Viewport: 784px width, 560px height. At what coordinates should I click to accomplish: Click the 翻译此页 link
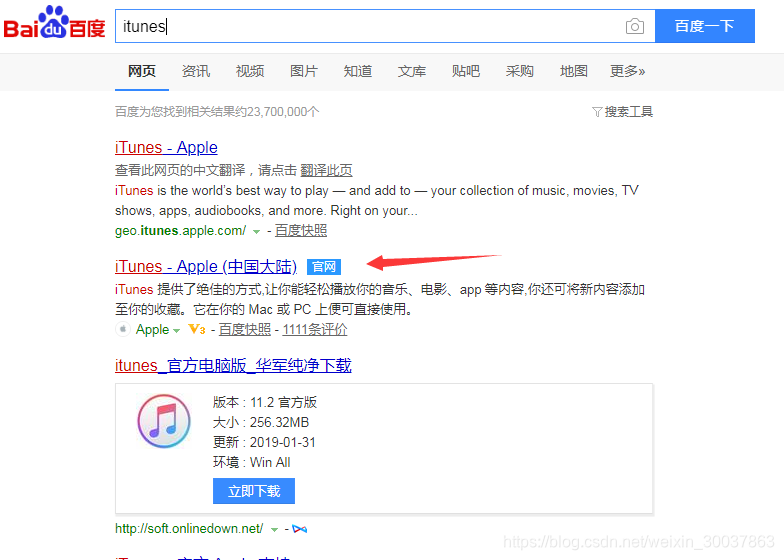(x=326, y=170)
